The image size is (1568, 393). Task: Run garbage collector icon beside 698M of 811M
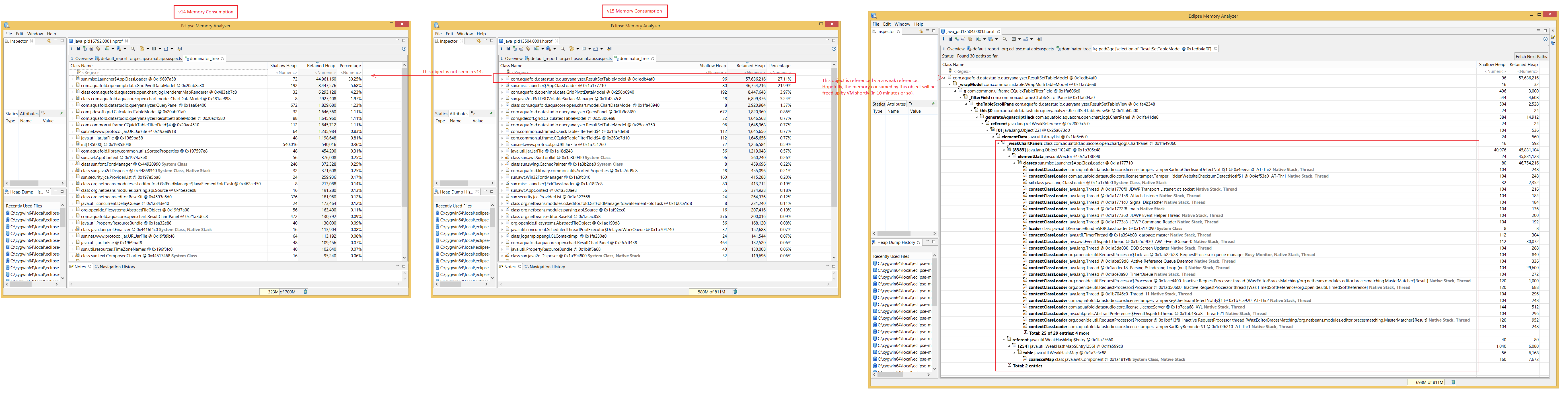[1453, 382]
